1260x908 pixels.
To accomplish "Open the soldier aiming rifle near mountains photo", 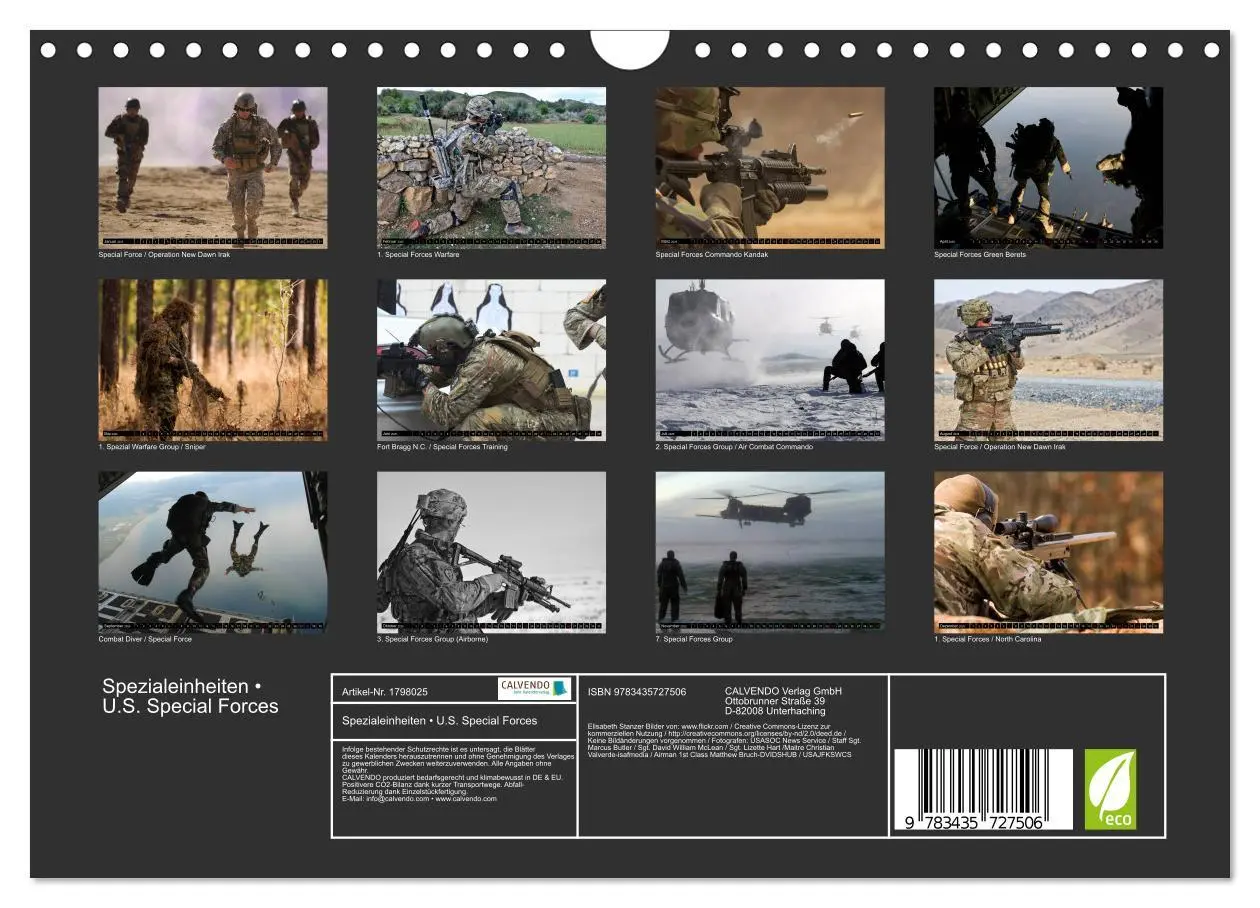I will tap(1048, 360).
